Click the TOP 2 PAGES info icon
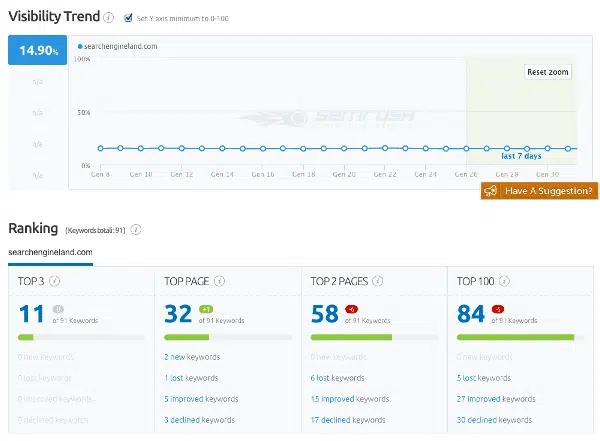This screenshot has height=441, width=600. 378,281
